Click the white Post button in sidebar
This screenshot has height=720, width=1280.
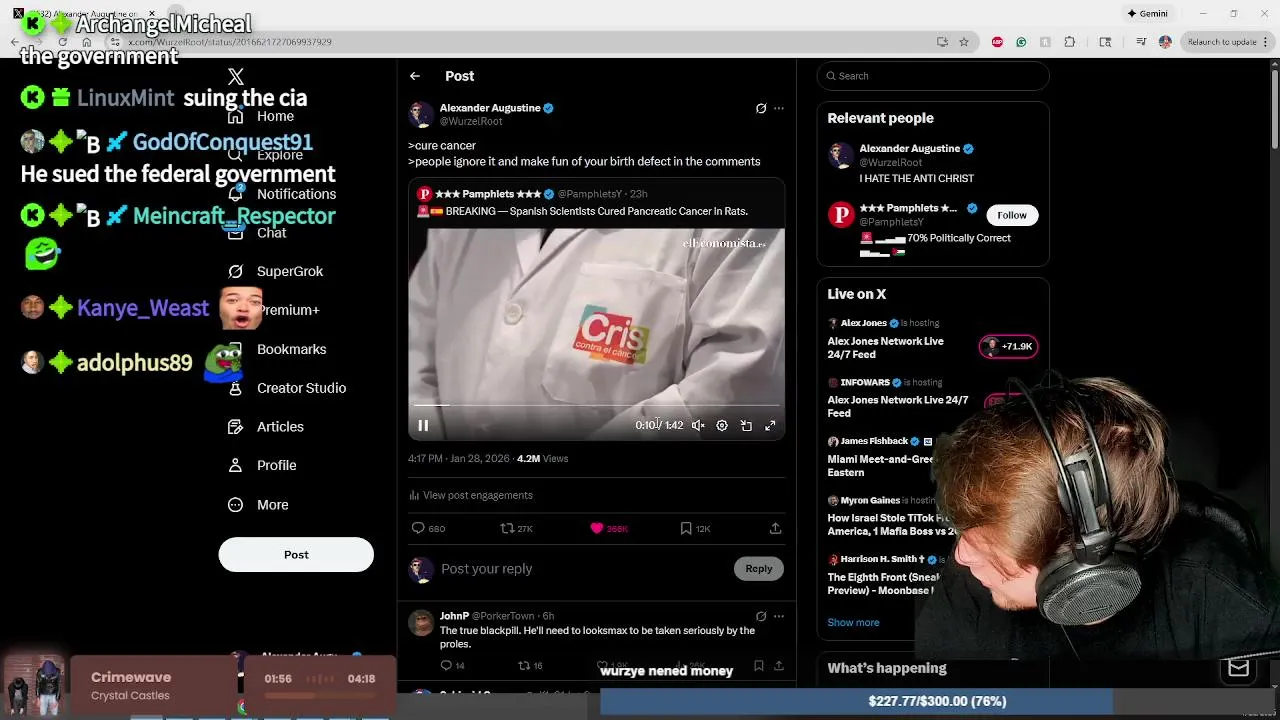296,555
